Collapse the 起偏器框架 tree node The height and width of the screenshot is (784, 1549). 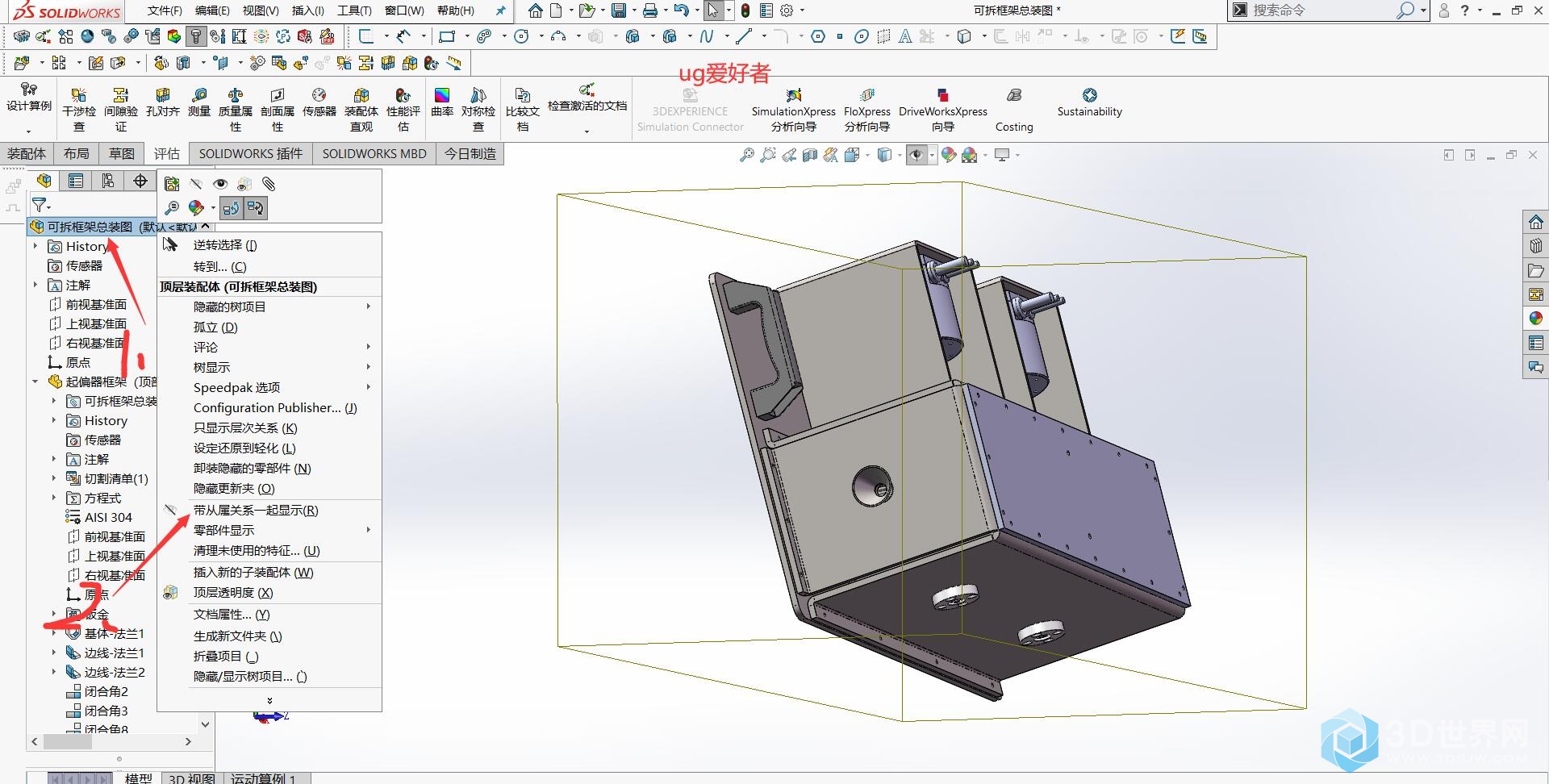[x=35, y=382]
